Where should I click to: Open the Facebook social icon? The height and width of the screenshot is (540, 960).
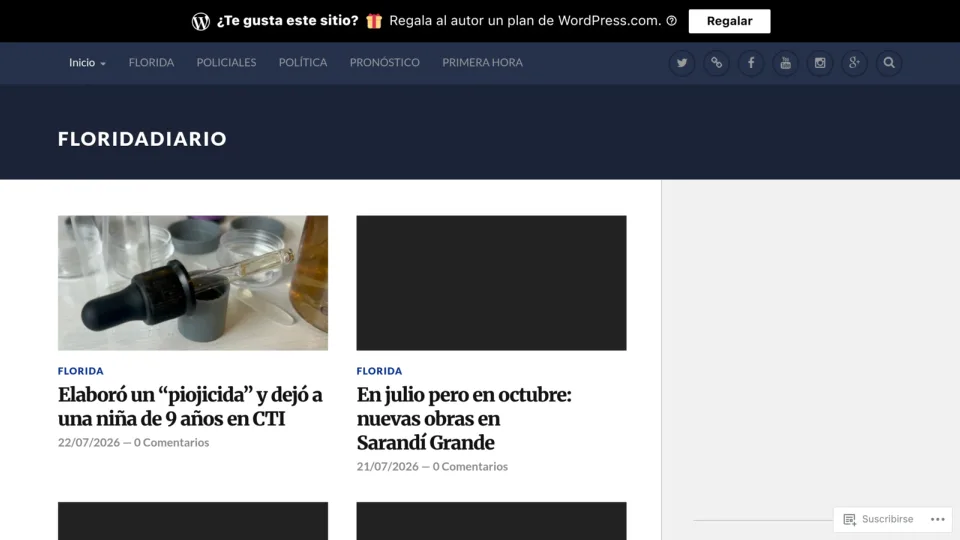[751, 63]
